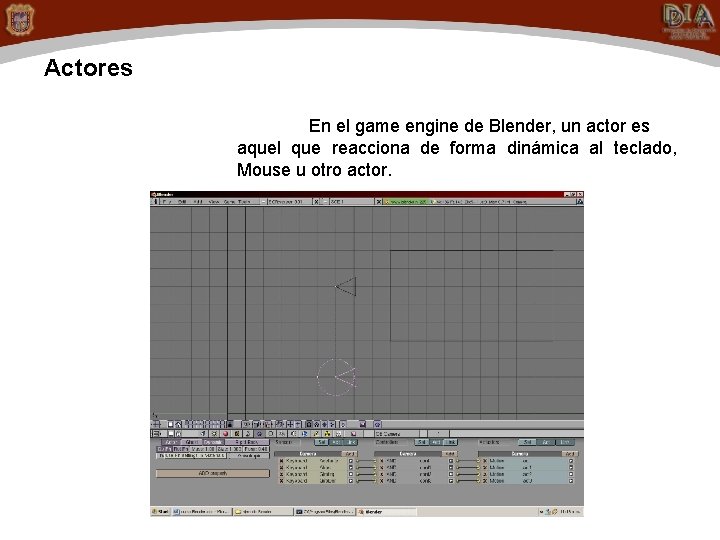Image resolution: width=720 pixels, height=540 pixels.
Task: Adjust the Mass value slider
Action: click(203, 449)
